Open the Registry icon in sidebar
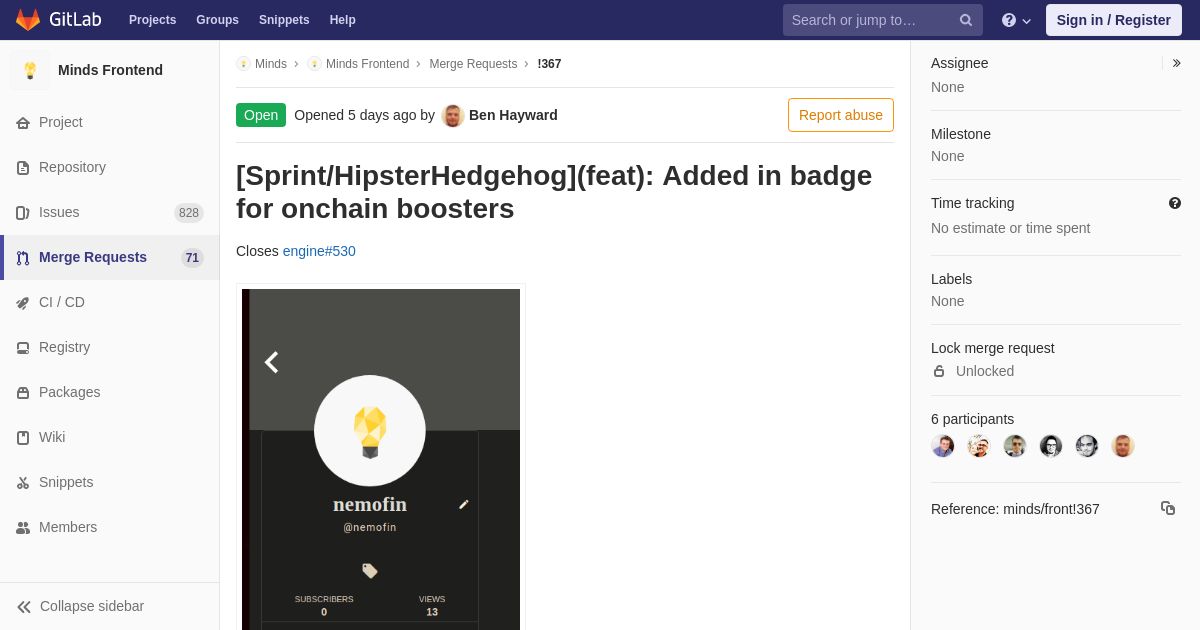The width and height of the screenshot is (1200, 630). point(23,347)
